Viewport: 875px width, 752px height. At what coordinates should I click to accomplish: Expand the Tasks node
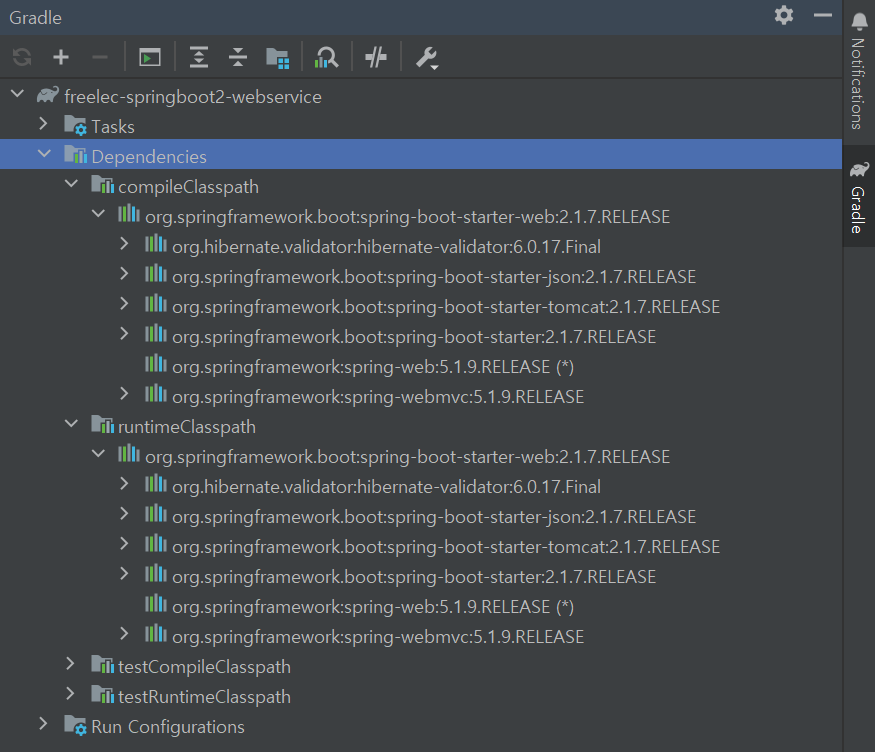pyautogui.click(x=43, y=123)
